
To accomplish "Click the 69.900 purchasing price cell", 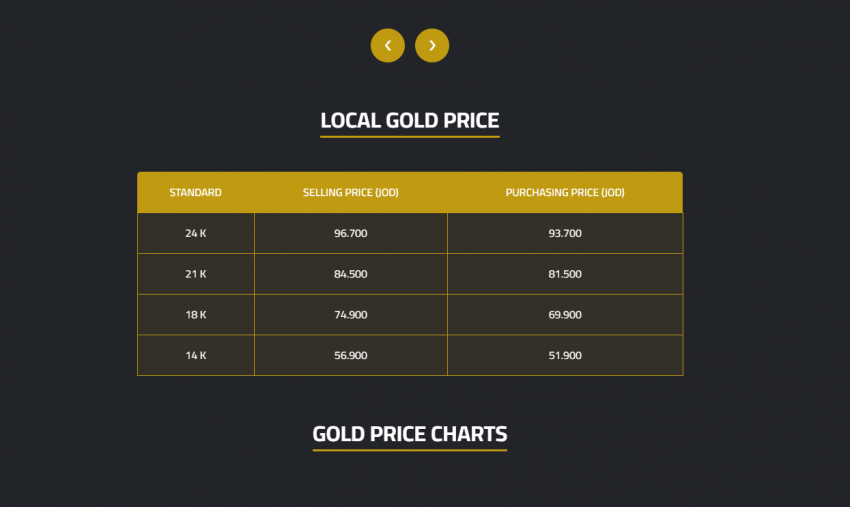I will click(565, 315).
